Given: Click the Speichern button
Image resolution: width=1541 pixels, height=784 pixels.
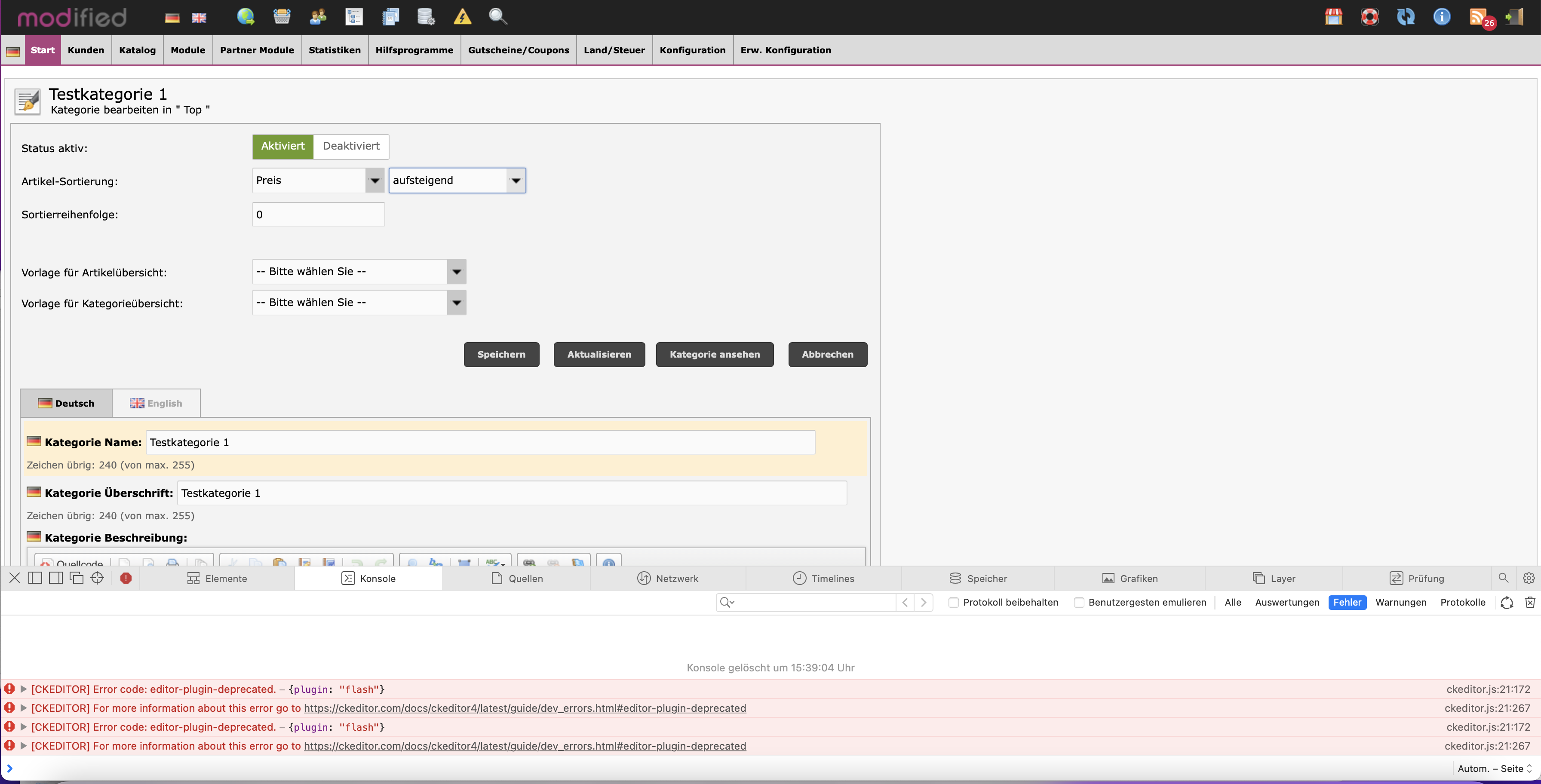Looking at the screenshot, I should tap(501, 355).
